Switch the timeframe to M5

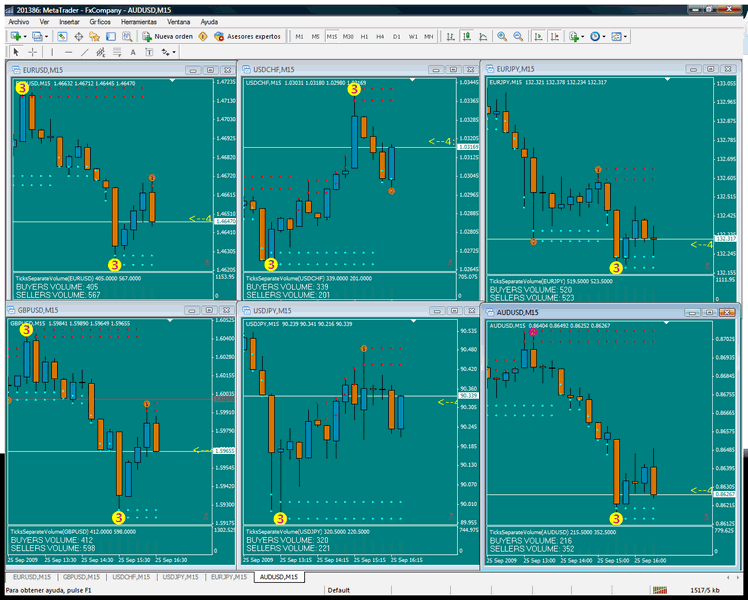tap(316, 36)
